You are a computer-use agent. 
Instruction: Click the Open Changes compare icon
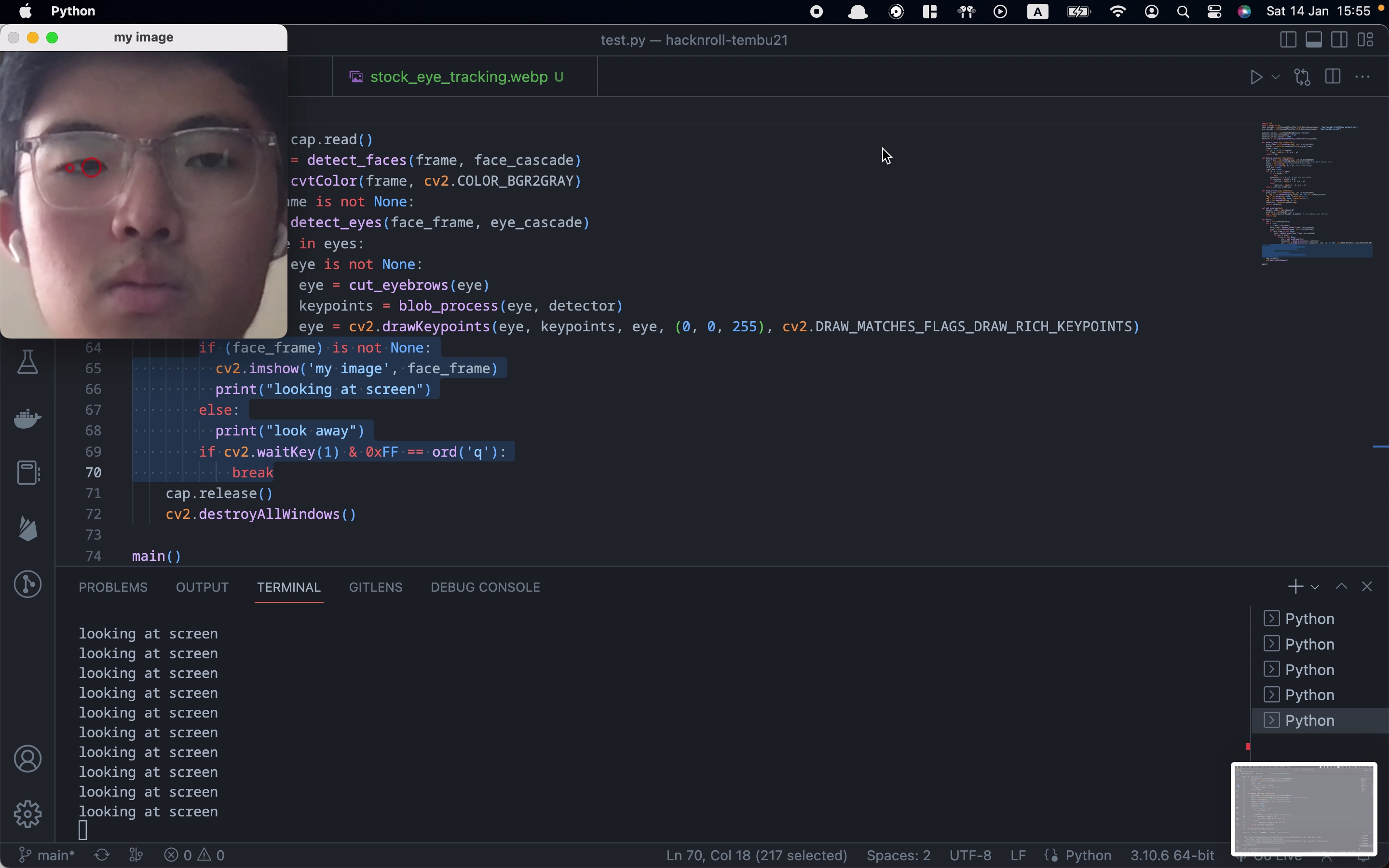[x=1302, y=77]
